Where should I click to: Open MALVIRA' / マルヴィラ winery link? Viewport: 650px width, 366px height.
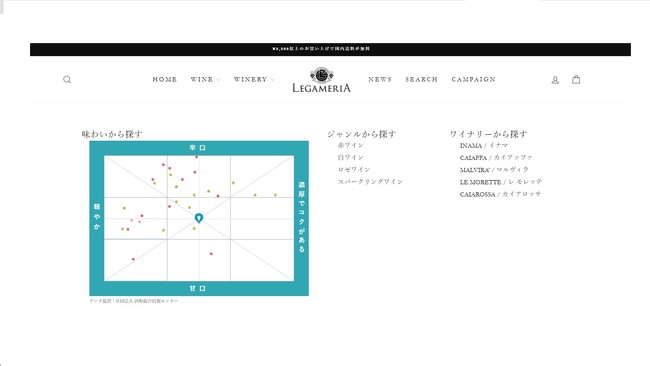click(x=494, y=170)
